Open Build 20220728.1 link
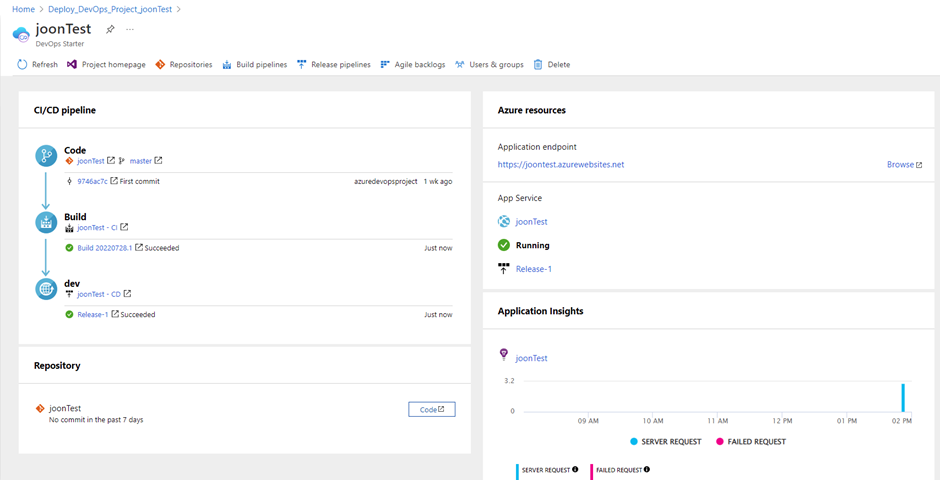This screenshot has height=480, width=940. click(x=105, y=247)
